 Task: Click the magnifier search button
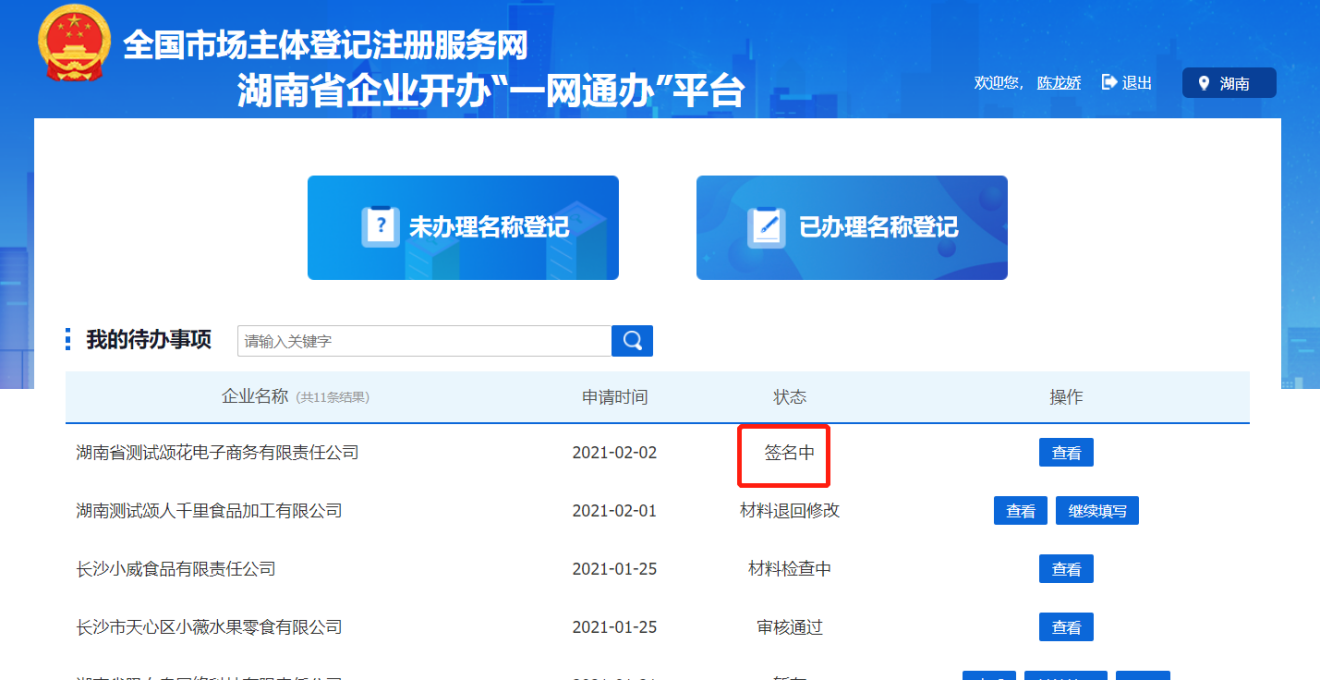632,341
